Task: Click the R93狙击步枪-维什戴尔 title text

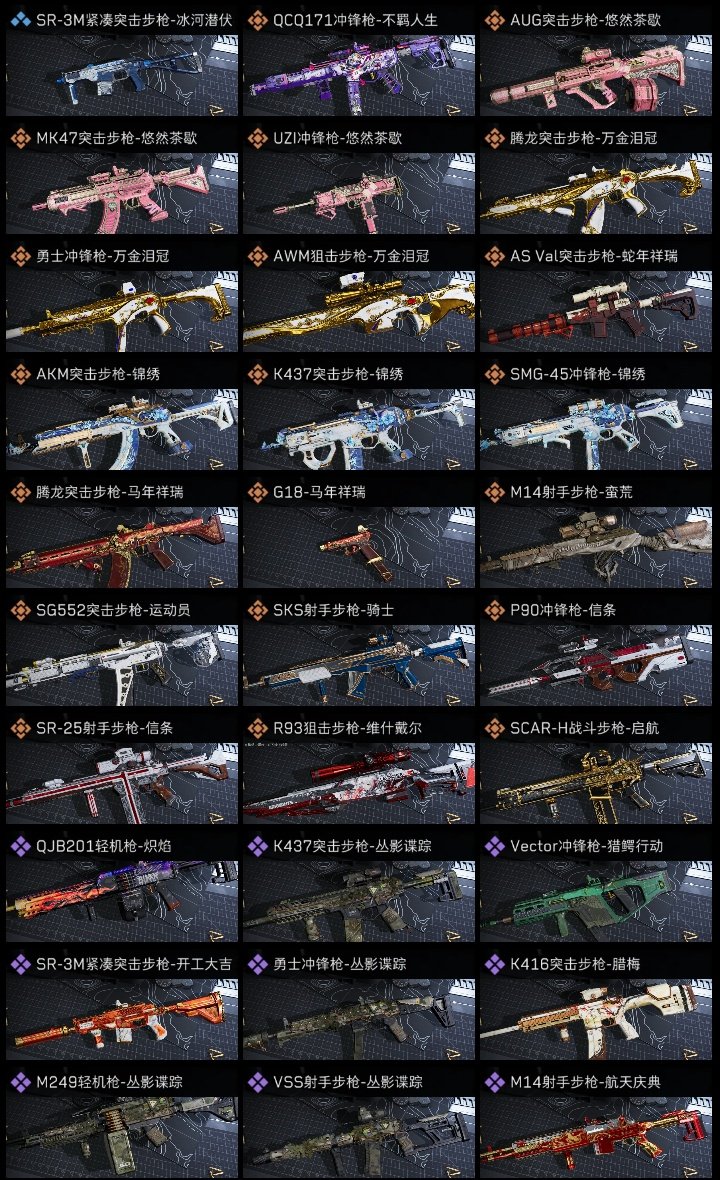Action: click(x=347, y=728)
